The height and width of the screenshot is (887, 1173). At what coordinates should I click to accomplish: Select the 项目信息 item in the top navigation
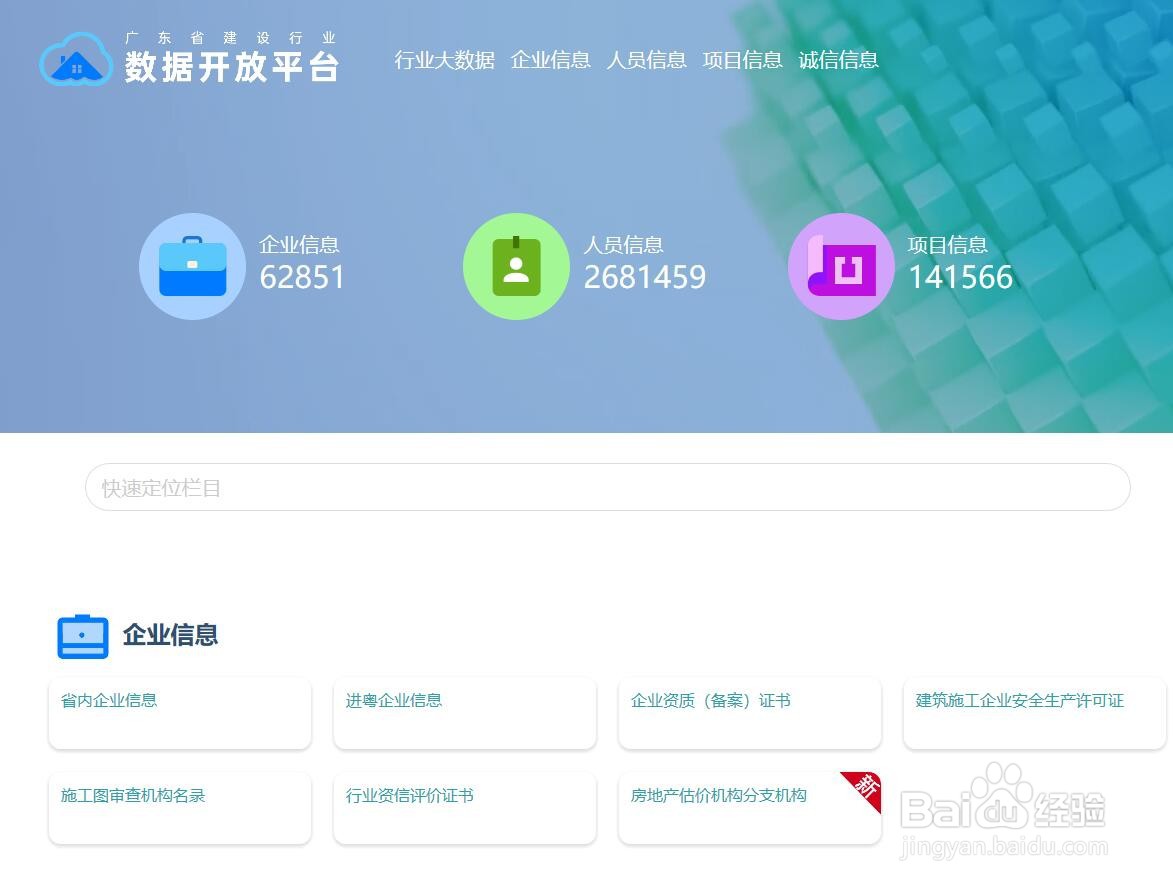point(742,60)
